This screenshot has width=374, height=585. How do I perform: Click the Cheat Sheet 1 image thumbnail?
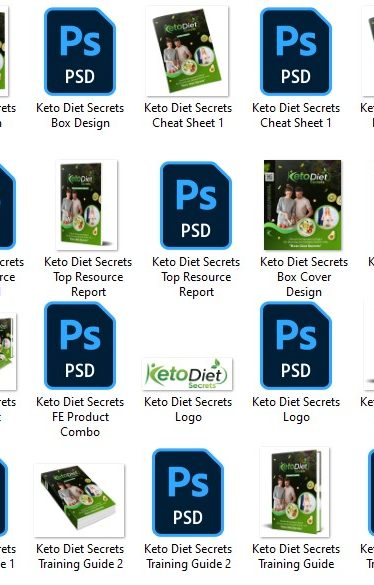pos(187,51)
